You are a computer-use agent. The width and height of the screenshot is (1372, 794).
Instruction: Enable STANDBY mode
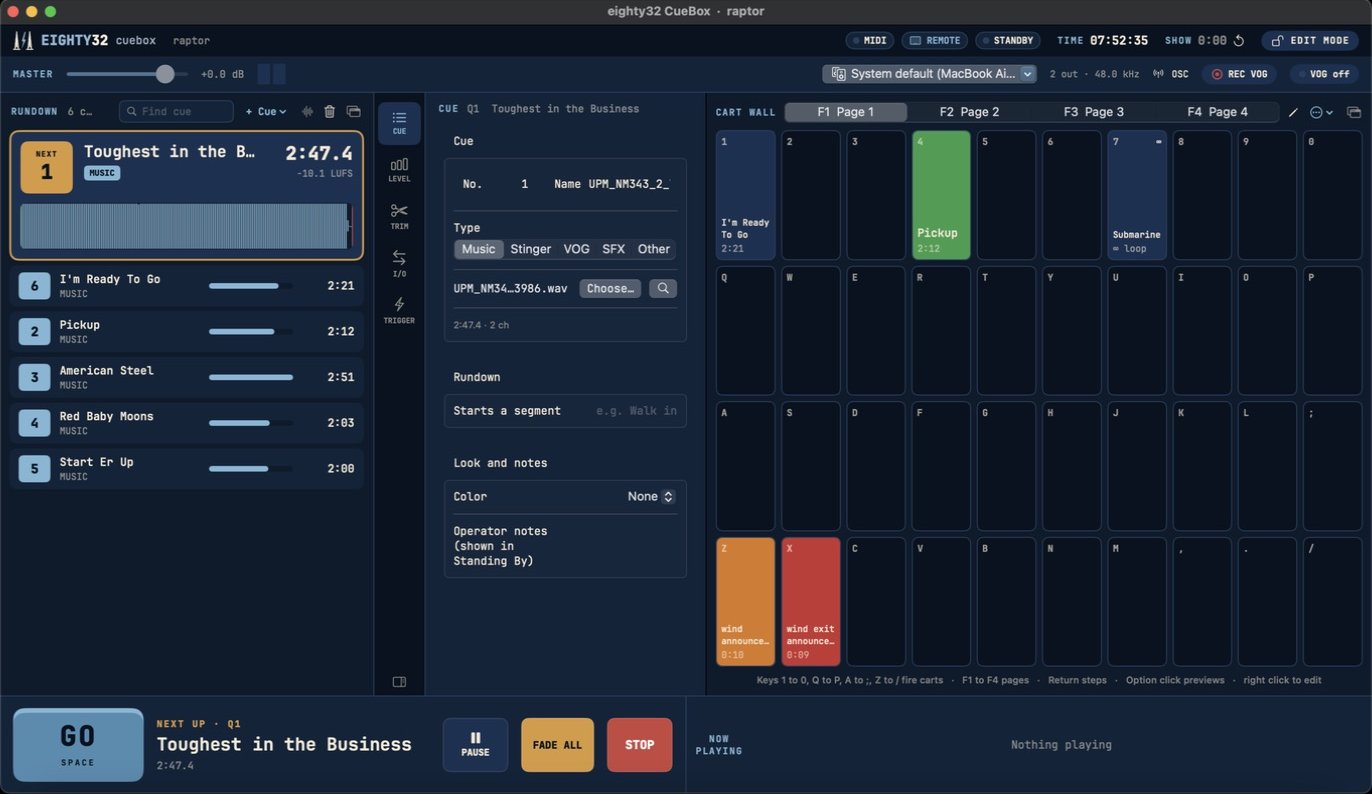[1008, 41]
